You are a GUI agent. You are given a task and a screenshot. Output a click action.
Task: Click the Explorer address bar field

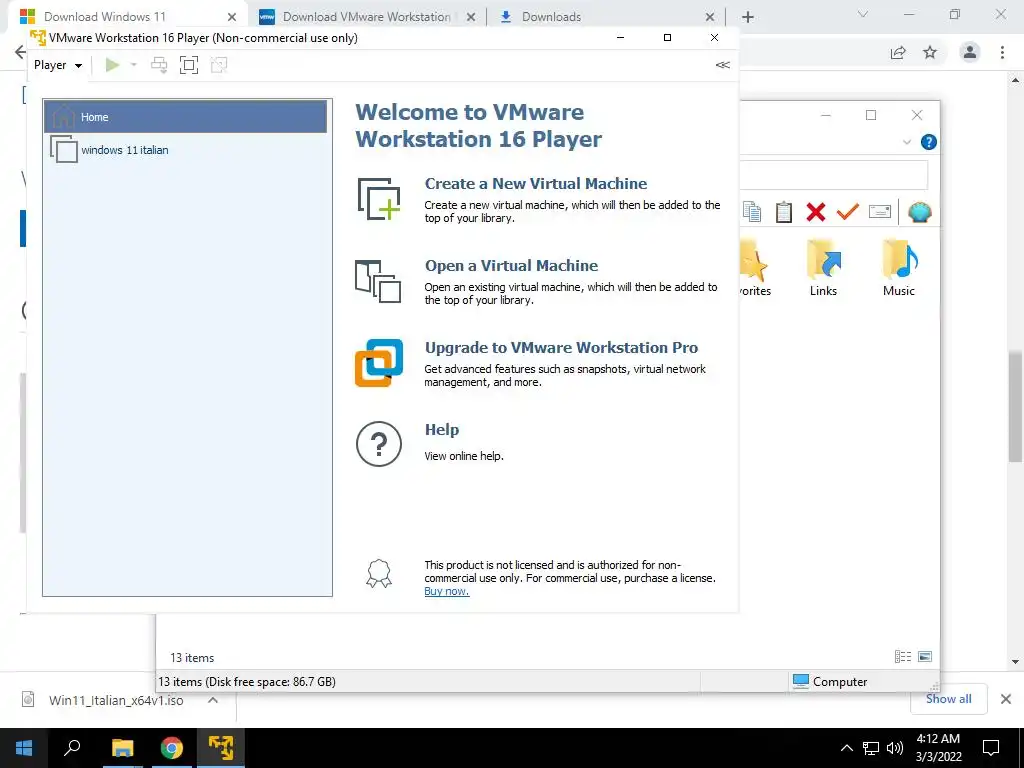click(x=833, y=175)
